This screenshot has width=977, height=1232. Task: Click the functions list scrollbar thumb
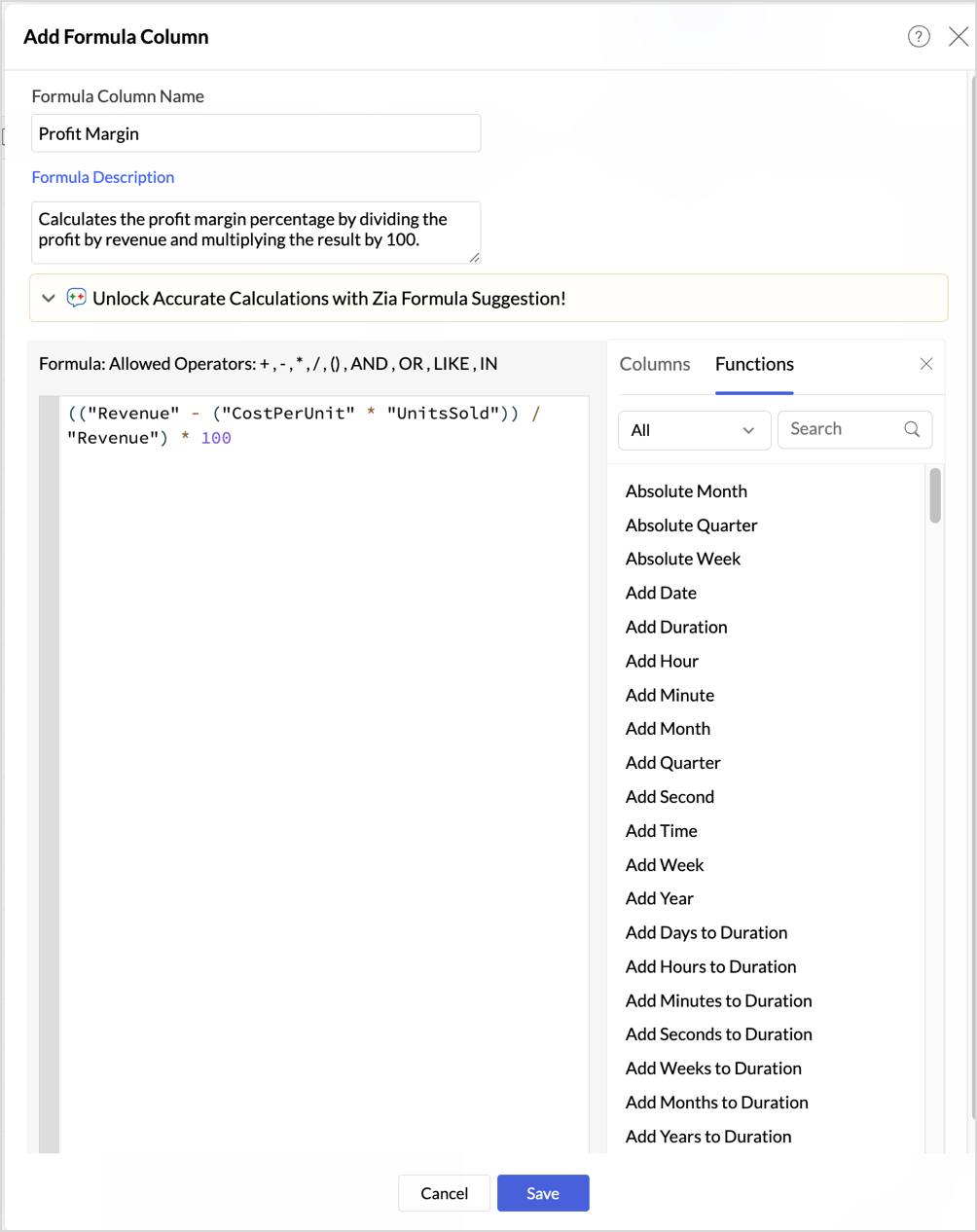[x=935, y=495]
